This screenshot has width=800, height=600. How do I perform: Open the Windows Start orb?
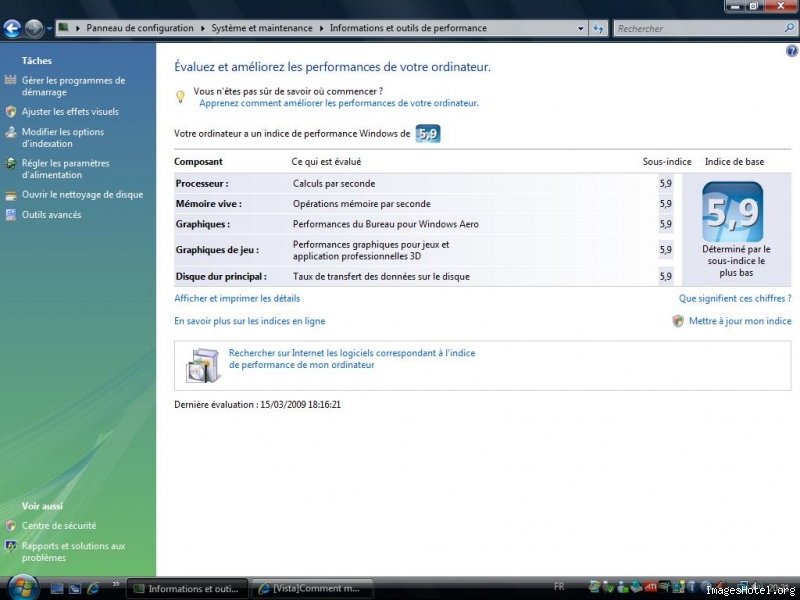(22, 587)
